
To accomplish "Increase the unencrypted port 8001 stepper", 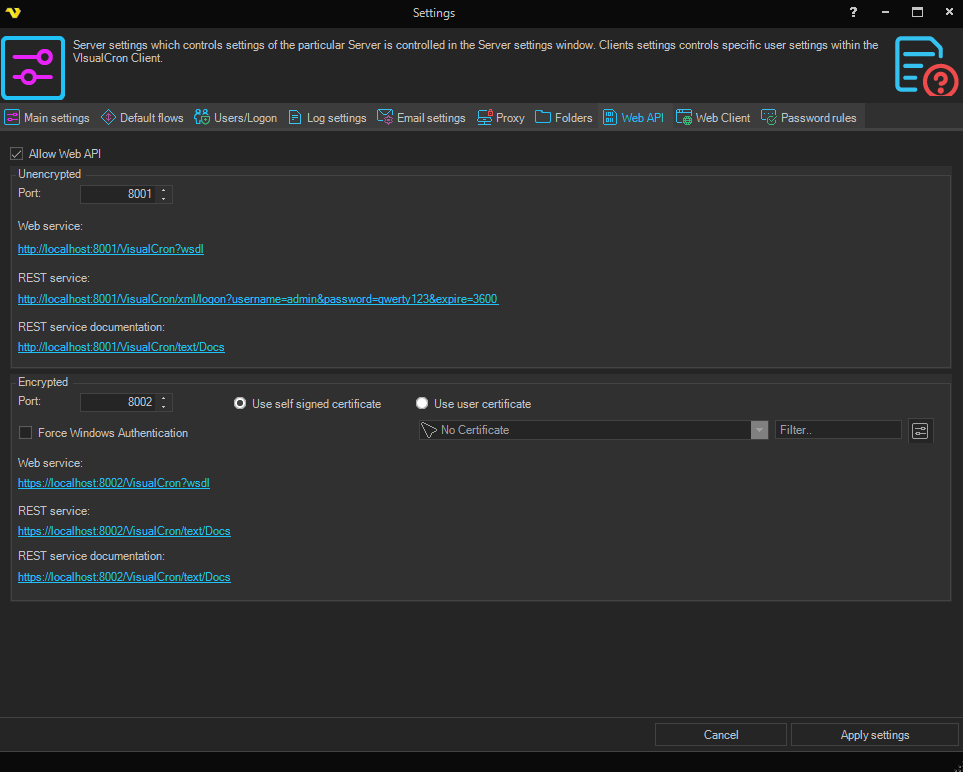I will tap(165, 190).
